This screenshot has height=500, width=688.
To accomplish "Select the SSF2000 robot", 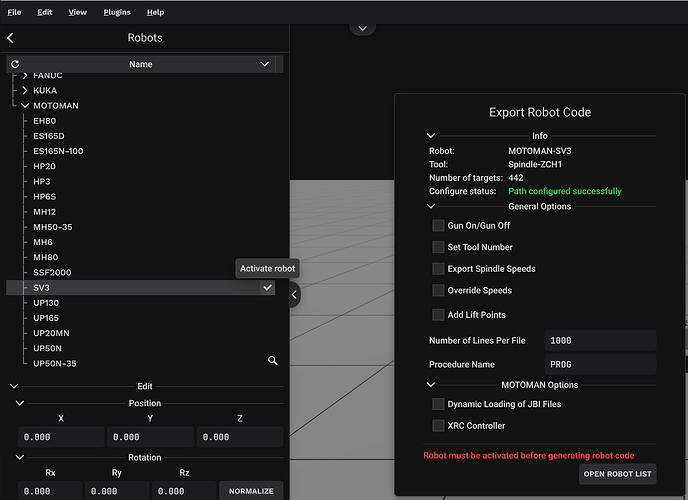I will (x=52, y=272).
